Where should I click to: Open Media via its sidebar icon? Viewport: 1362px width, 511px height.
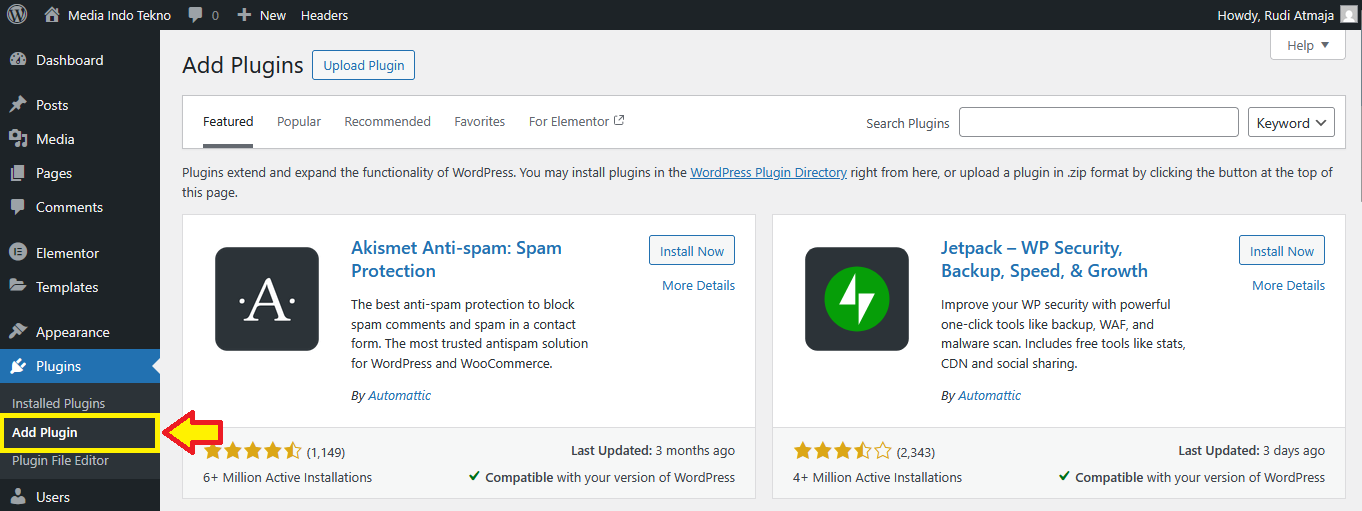(x=17, y=139)
